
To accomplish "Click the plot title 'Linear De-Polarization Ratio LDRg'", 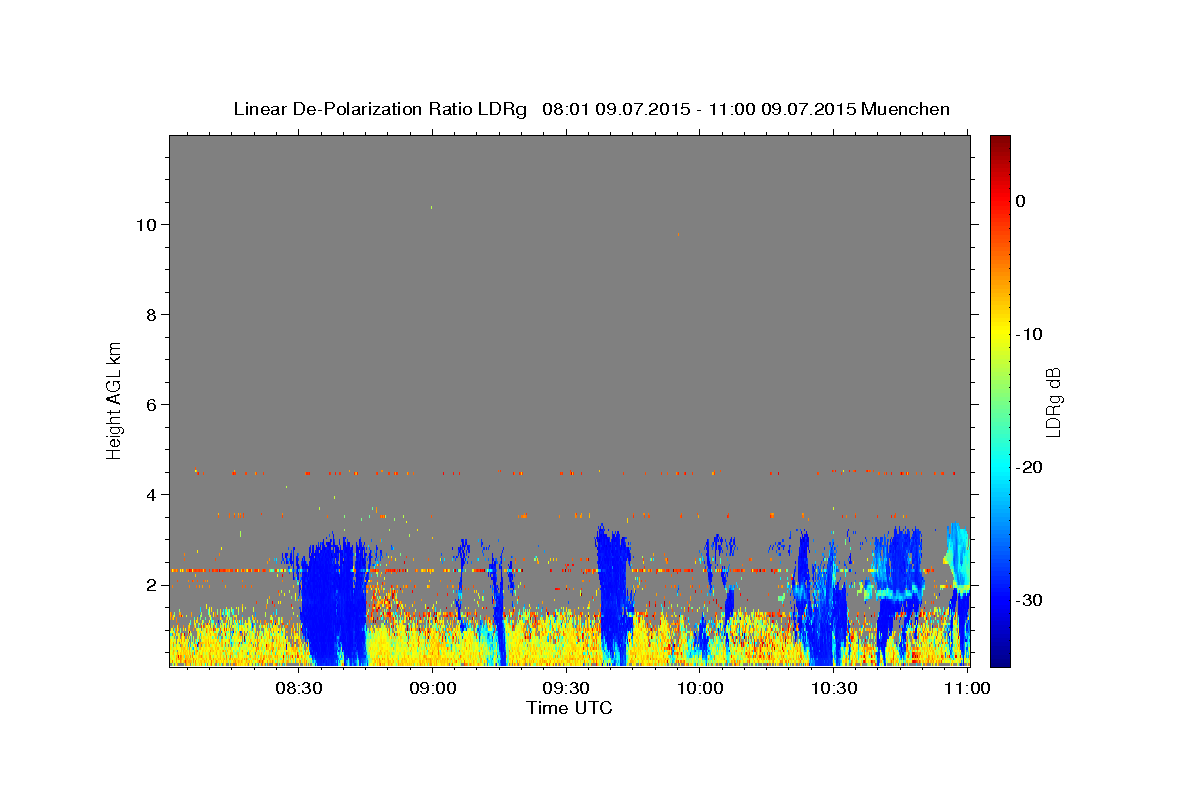I will click(x=380, y=109).
